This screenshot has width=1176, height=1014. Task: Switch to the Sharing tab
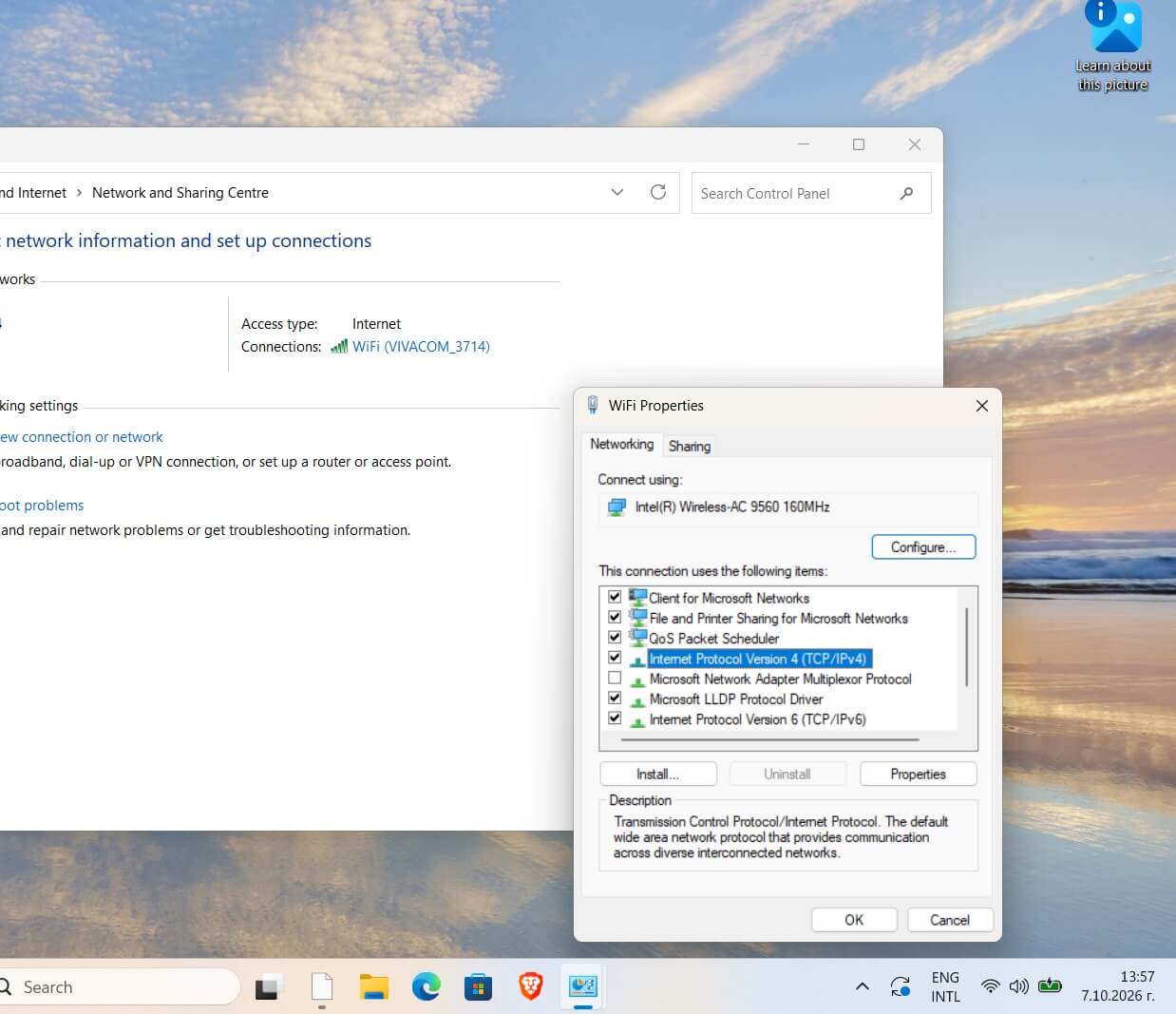click(x=690, y=446)
